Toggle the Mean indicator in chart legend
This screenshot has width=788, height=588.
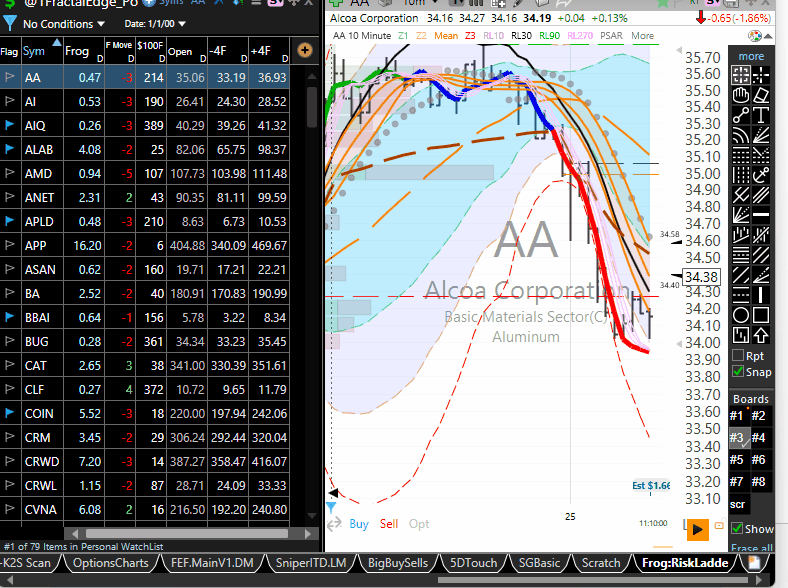point(446,36)
